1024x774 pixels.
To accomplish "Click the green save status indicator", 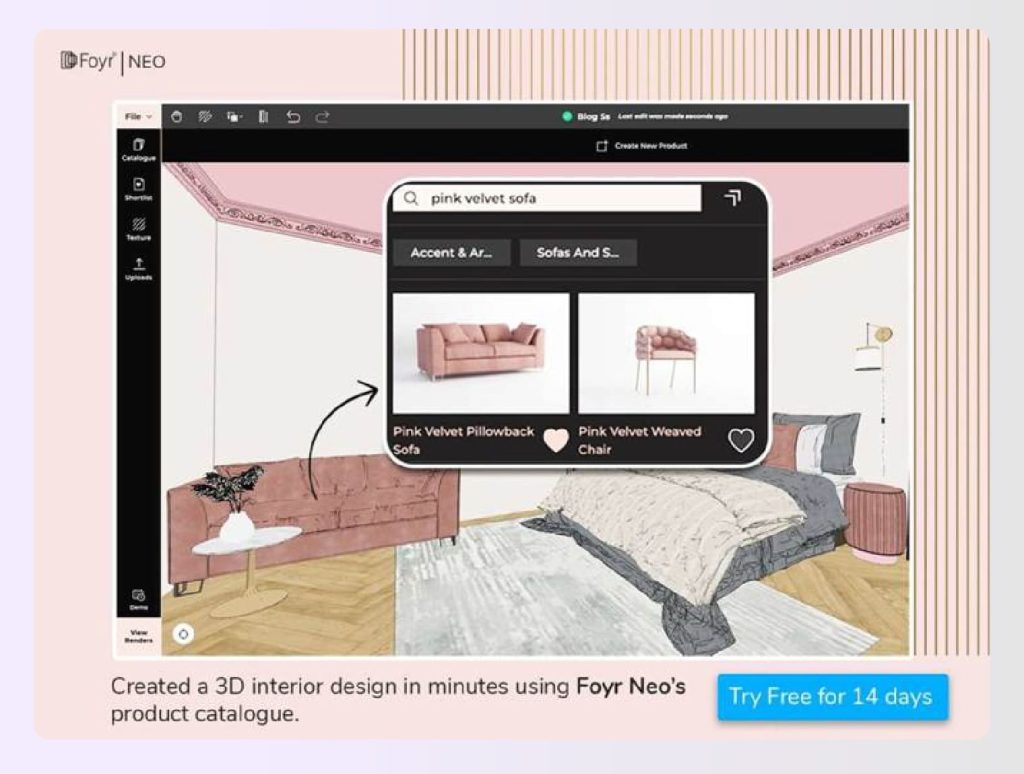I will pos(567,116).
